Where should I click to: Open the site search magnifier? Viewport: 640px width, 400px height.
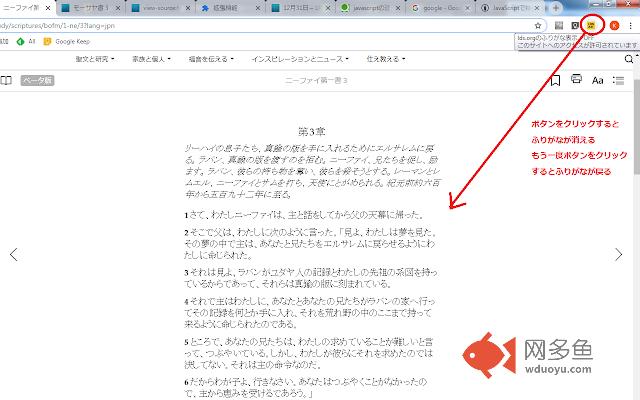click(629, 59)
